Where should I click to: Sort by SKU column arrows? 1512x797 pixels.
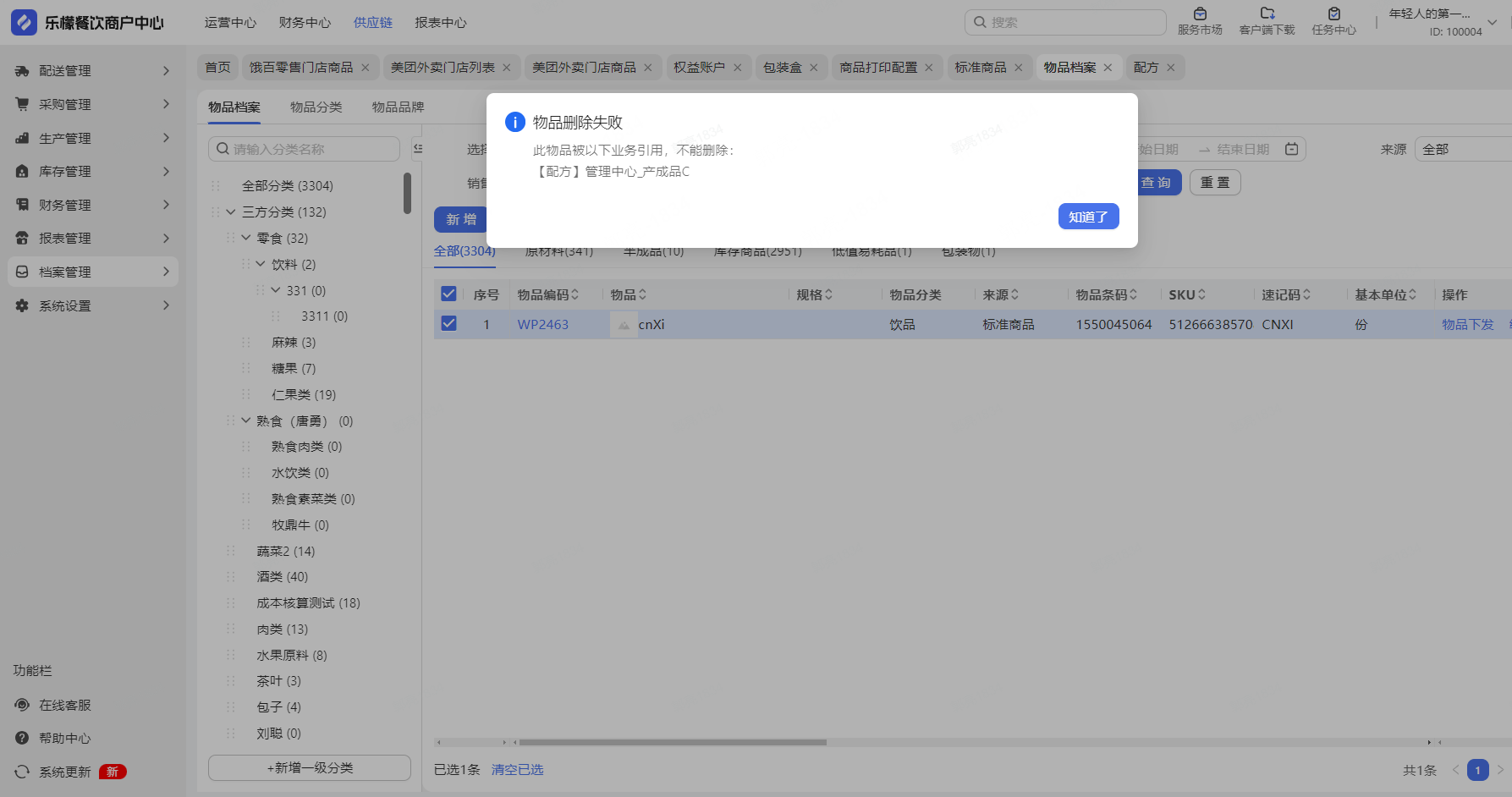[x=1201, y=294]
